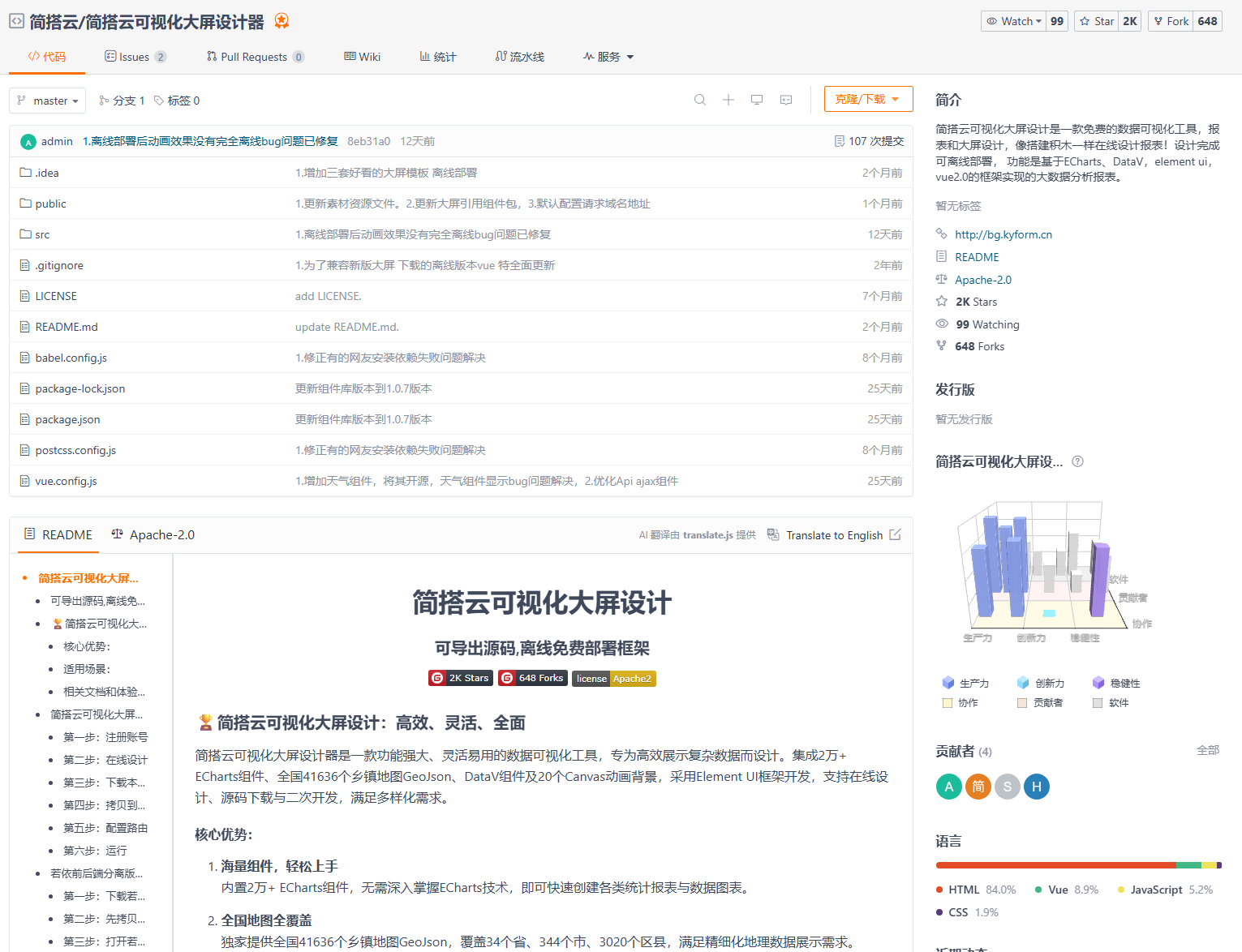Open the 分支 1 branches link
The height and width of the screenshot is (952, 1242).
click(122, 101)
